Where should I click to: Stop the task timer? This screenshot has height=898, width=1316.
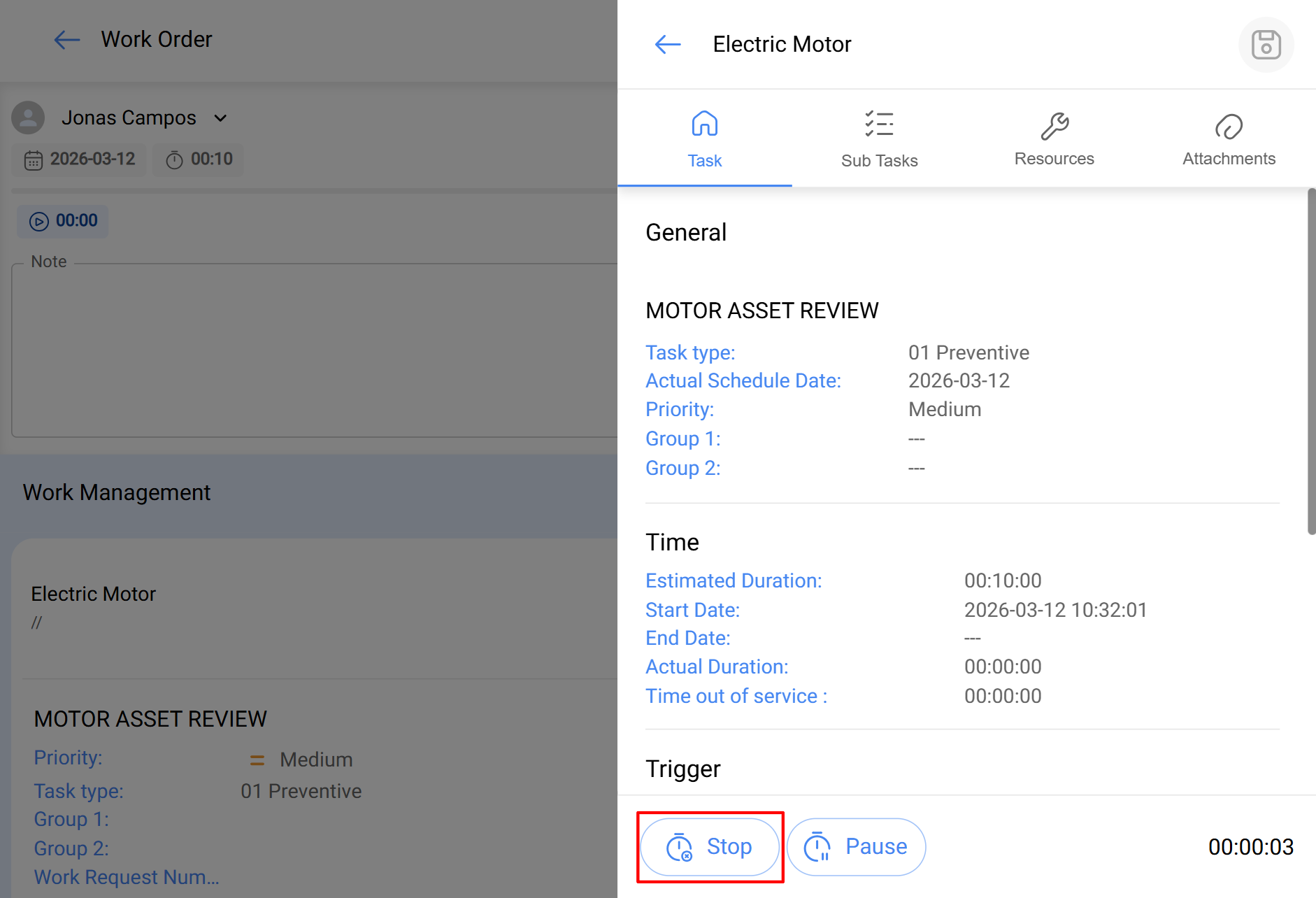pyautogui.click(x=710, y=847)
